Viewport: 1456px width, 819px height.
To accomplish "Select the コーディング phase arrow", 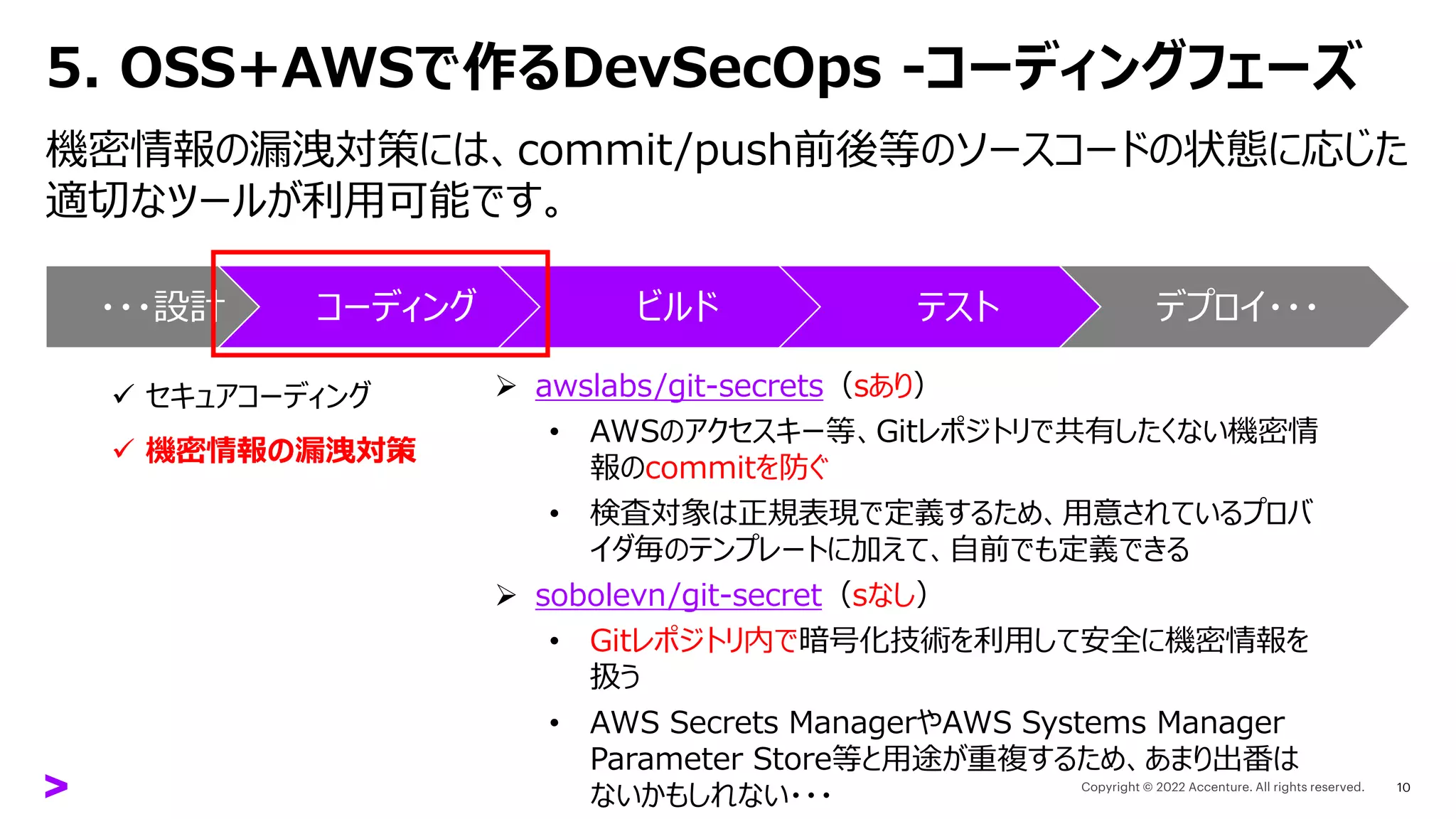I will tap(395, 306).
